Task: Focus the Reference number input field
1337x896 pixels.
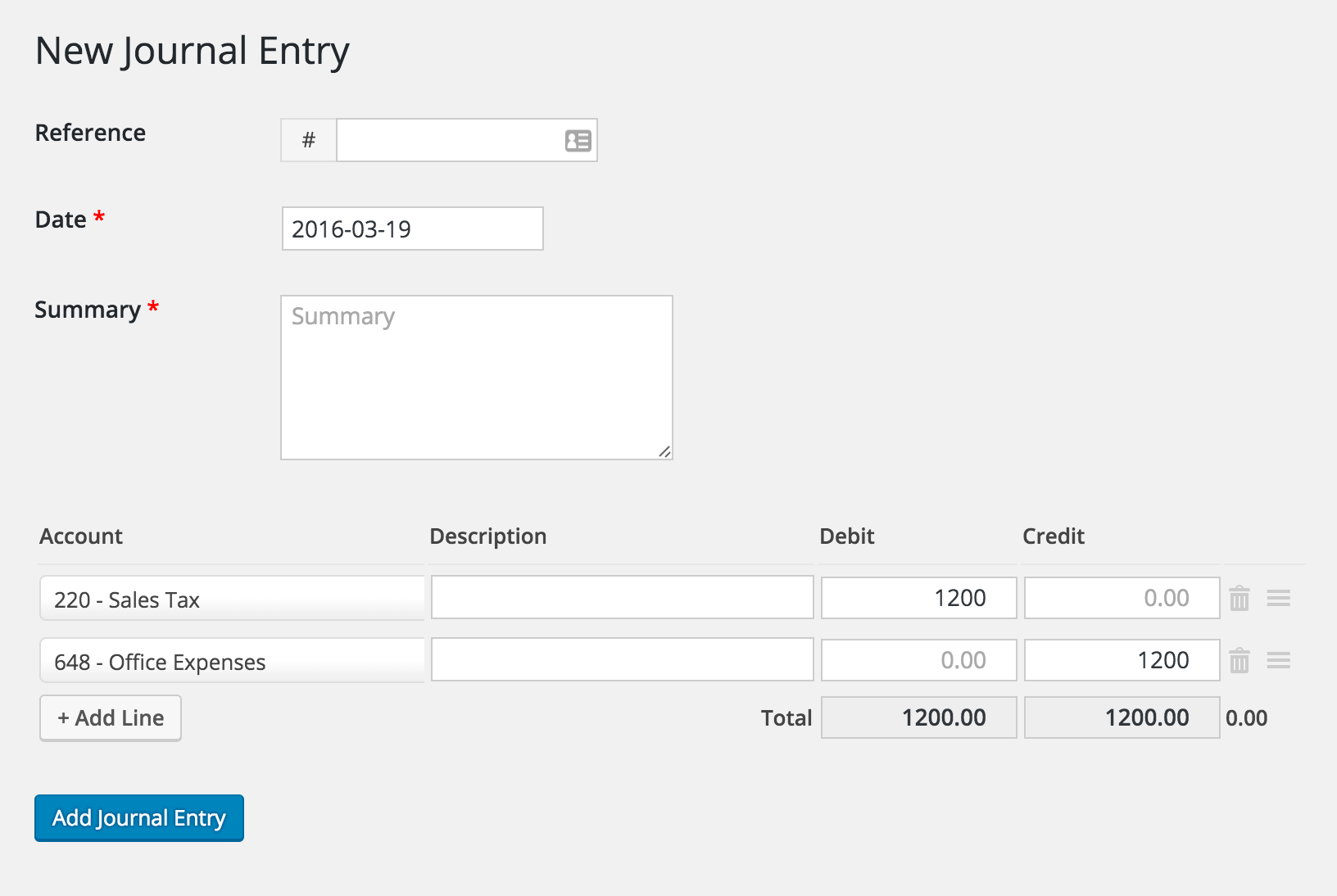Action: 451,141
